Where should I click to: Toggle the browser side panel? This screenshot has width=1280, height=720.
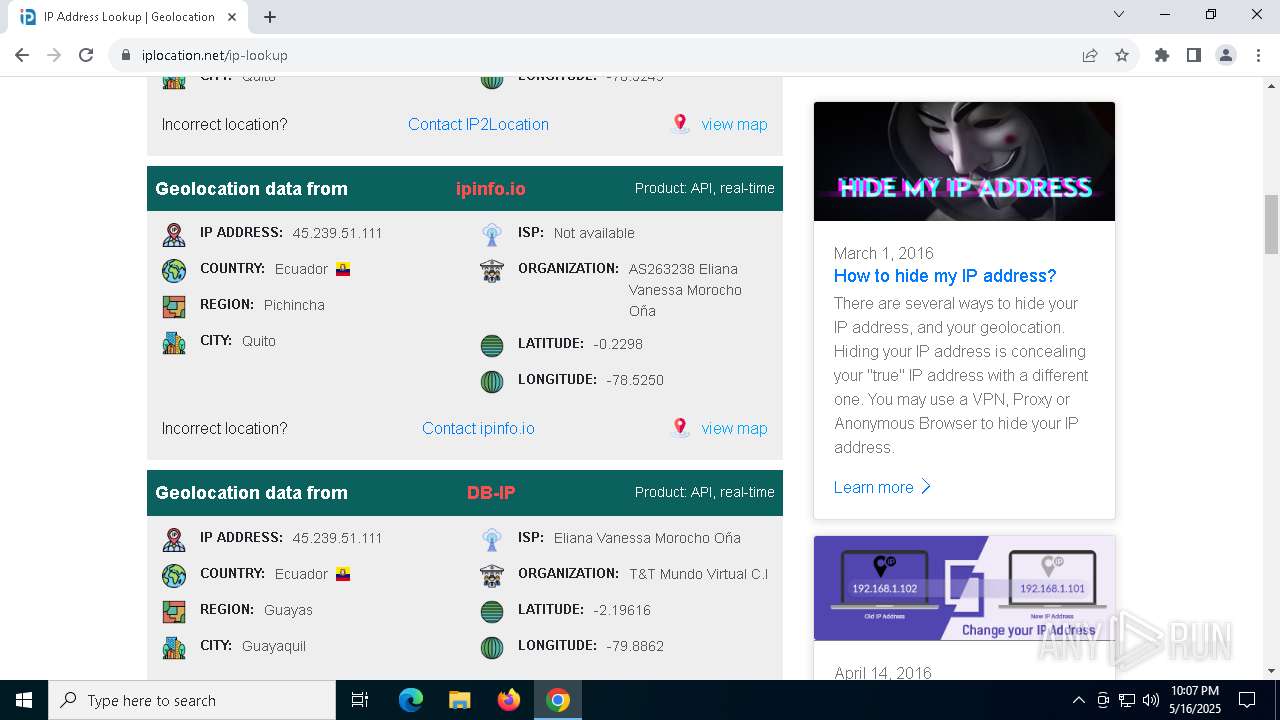click(1194, 55)
